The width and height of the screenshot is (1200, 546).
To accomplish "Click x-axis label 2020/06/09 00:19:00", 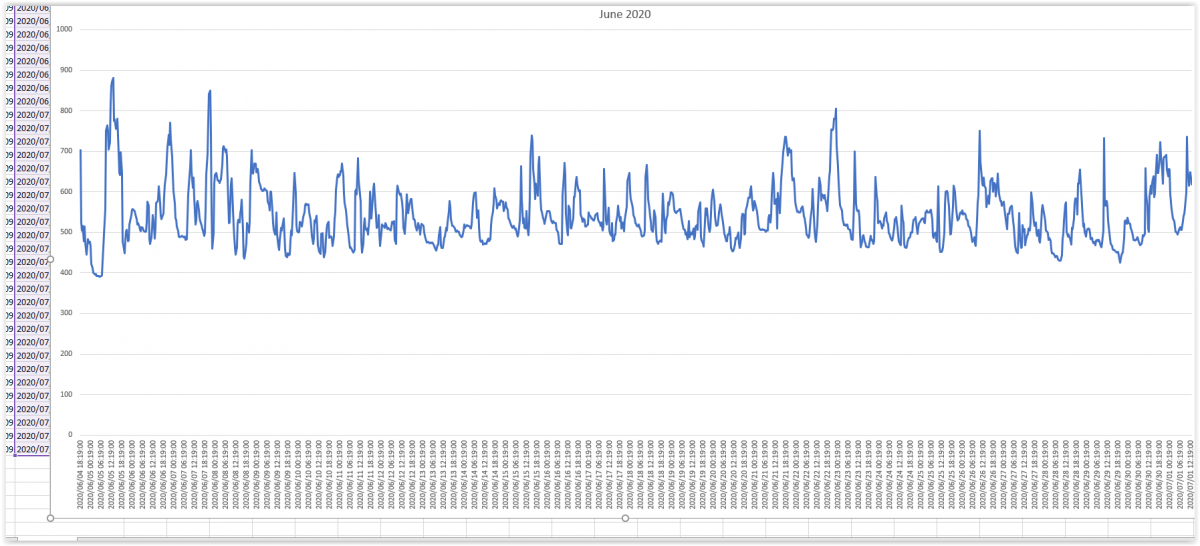I will click(x=257, y=475).
